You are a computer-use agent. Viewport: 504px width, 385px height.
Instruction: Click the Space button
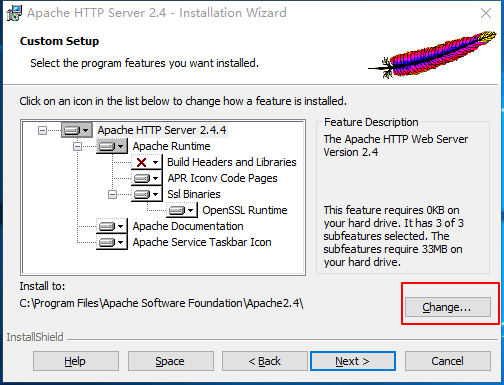tap(171, 361)
